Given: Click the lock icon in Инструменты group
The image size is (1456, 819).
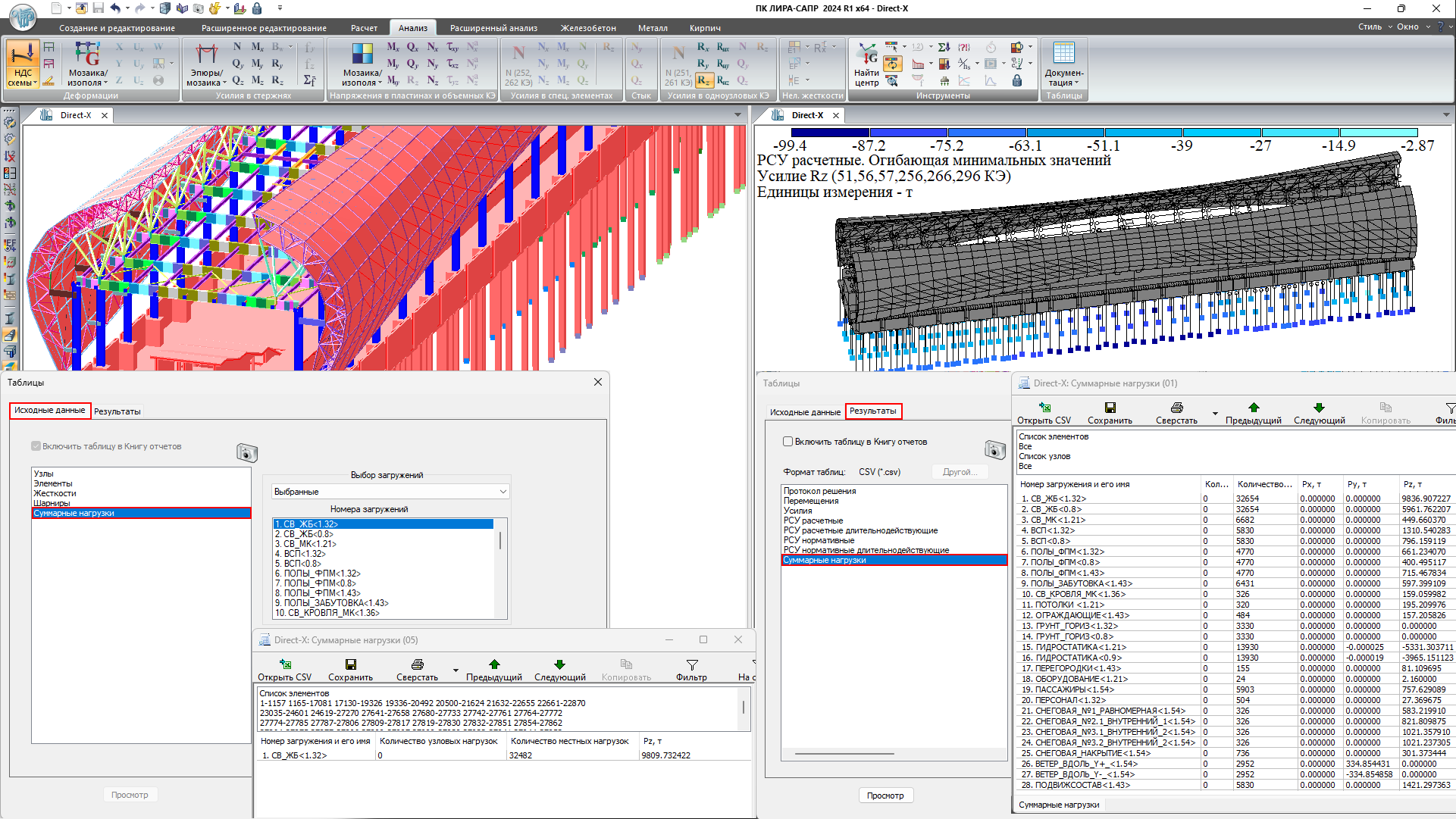Looking at the screenshot, I should coord(1017,80).
